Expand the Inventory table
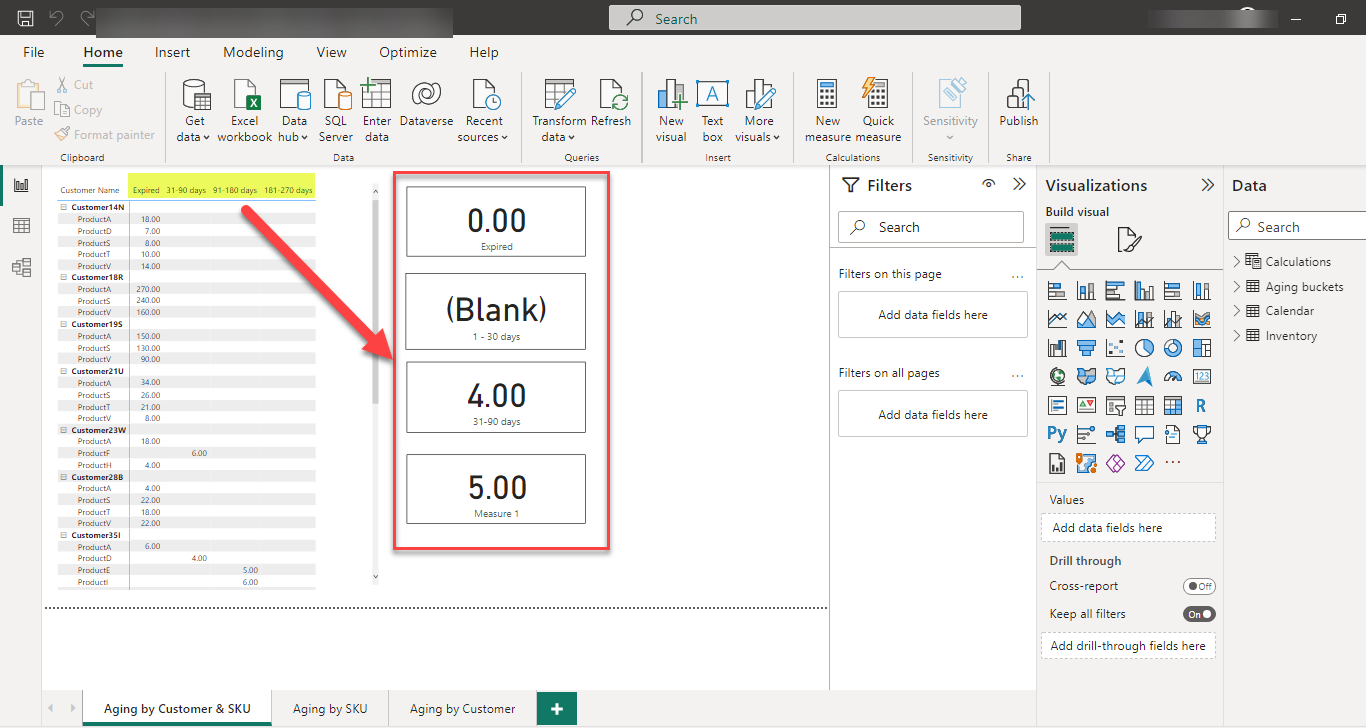The width and height of the screenshot is (1366, 728). tap(1237, 336)
